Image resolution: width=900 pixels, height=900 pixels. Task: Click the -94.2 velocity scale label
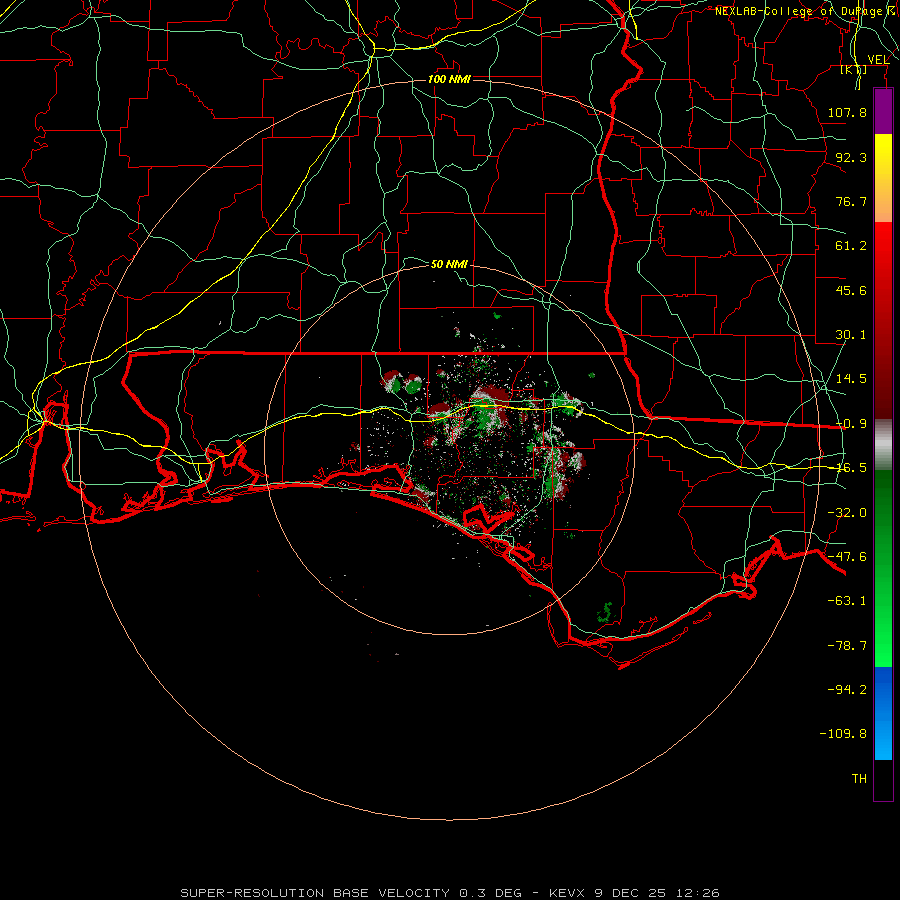[x=847, y=690]
